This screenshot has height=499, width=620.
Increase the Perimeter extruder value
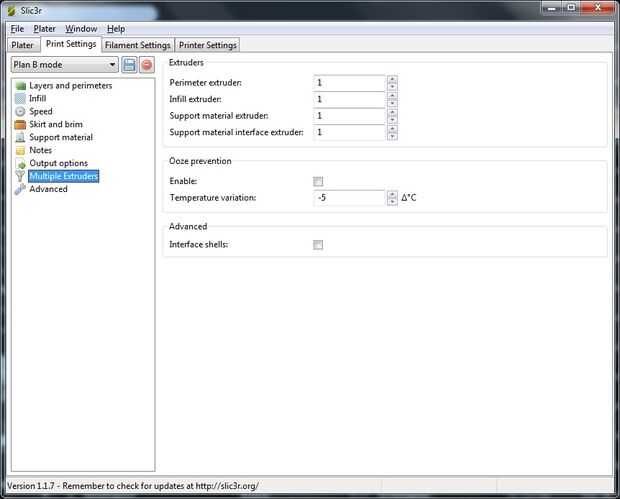point(392,79)
